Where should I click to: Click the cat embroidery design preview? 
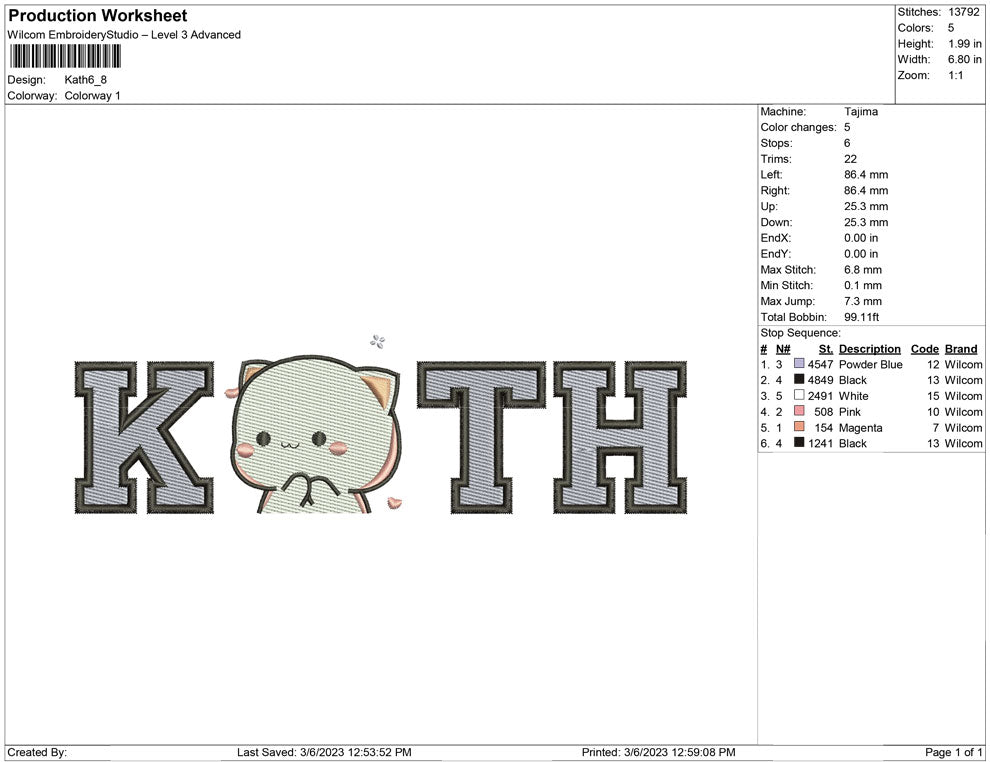(314, 434)
